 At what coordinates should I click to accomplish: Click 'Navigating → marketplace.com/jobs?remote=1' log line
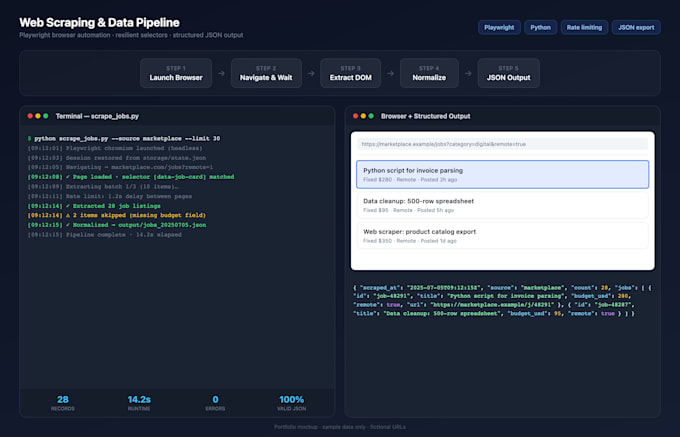(120, 167)
